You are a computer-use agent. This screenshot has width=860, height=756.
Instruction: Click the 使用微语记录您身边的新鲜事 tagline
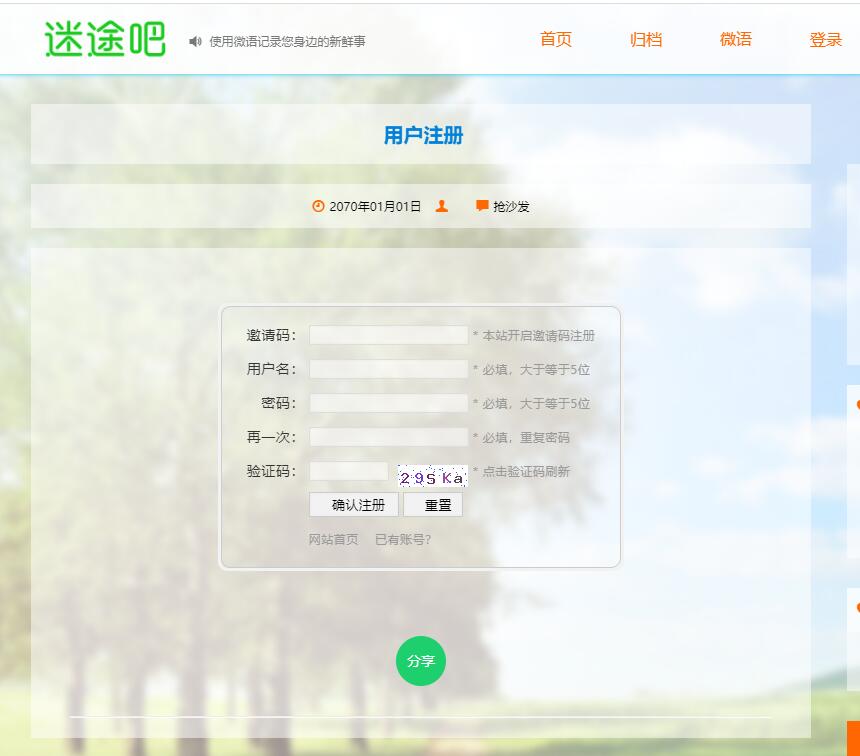point(287,42)
